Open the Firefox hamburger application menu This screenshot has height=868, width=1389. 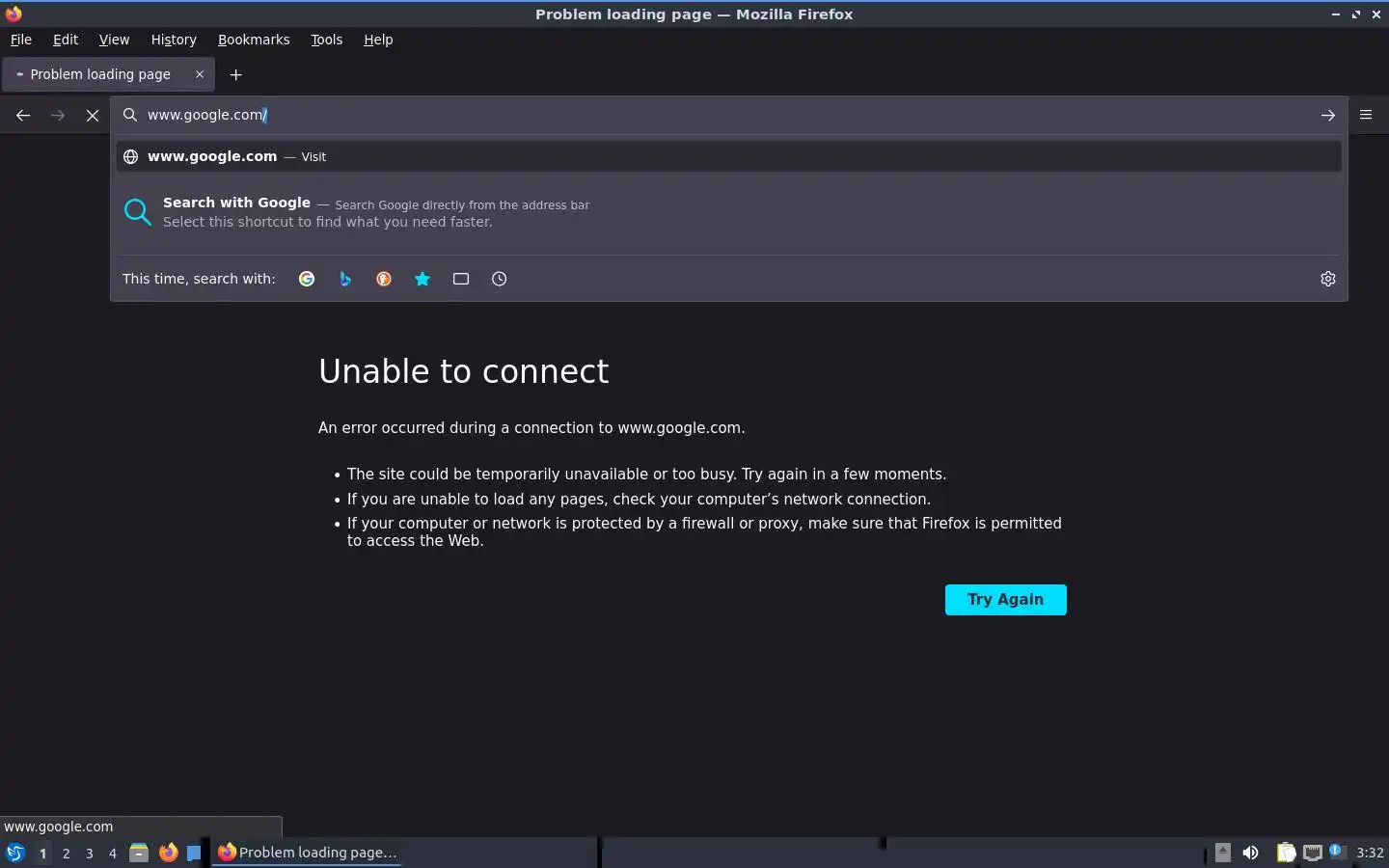1366,115
